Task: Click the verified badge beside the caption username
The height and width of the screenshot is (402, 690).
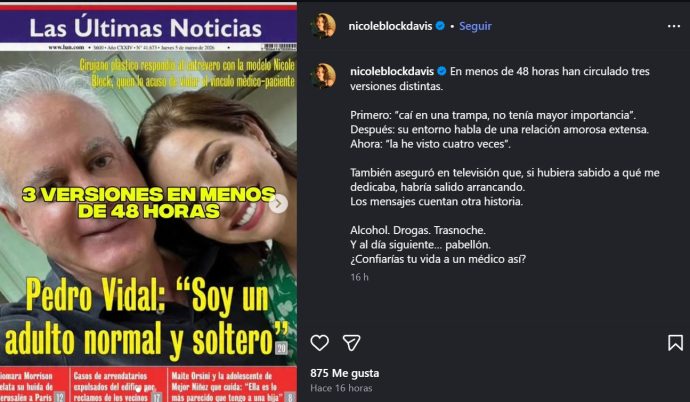Action: coord(442,71)
